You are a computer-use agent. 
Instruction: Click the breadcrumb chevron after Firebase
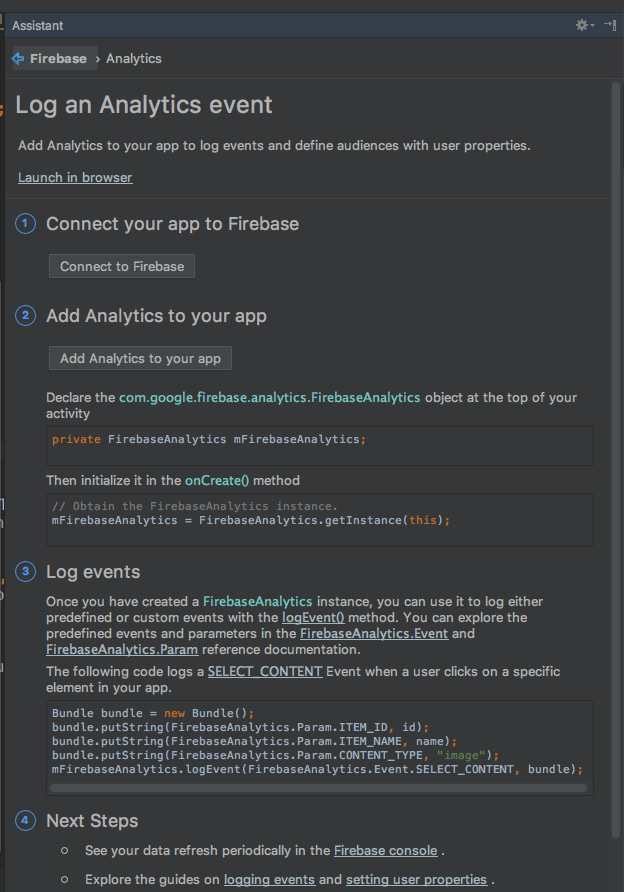pyautogui.click(x=98, y=58)
